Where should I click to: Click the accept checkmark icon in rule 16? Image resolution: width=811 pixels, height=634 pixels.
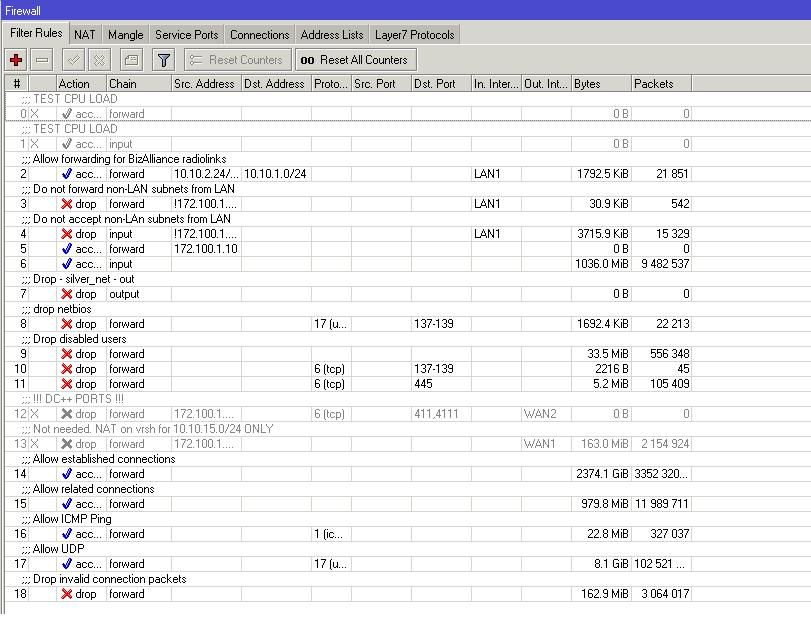(x=67, y=534)
